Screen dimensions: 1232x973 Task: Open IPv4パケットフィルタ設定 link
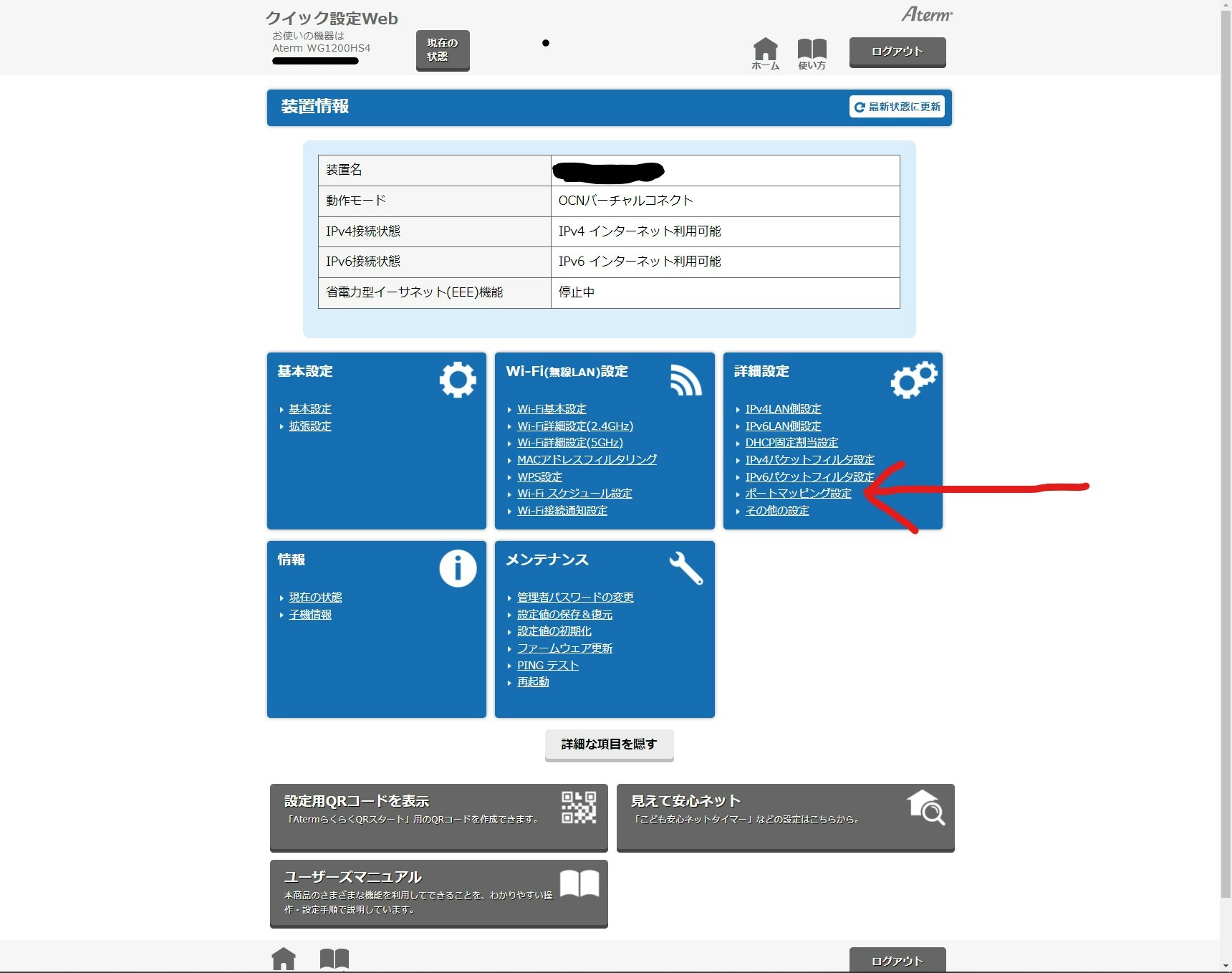click(x=809, y=460)
